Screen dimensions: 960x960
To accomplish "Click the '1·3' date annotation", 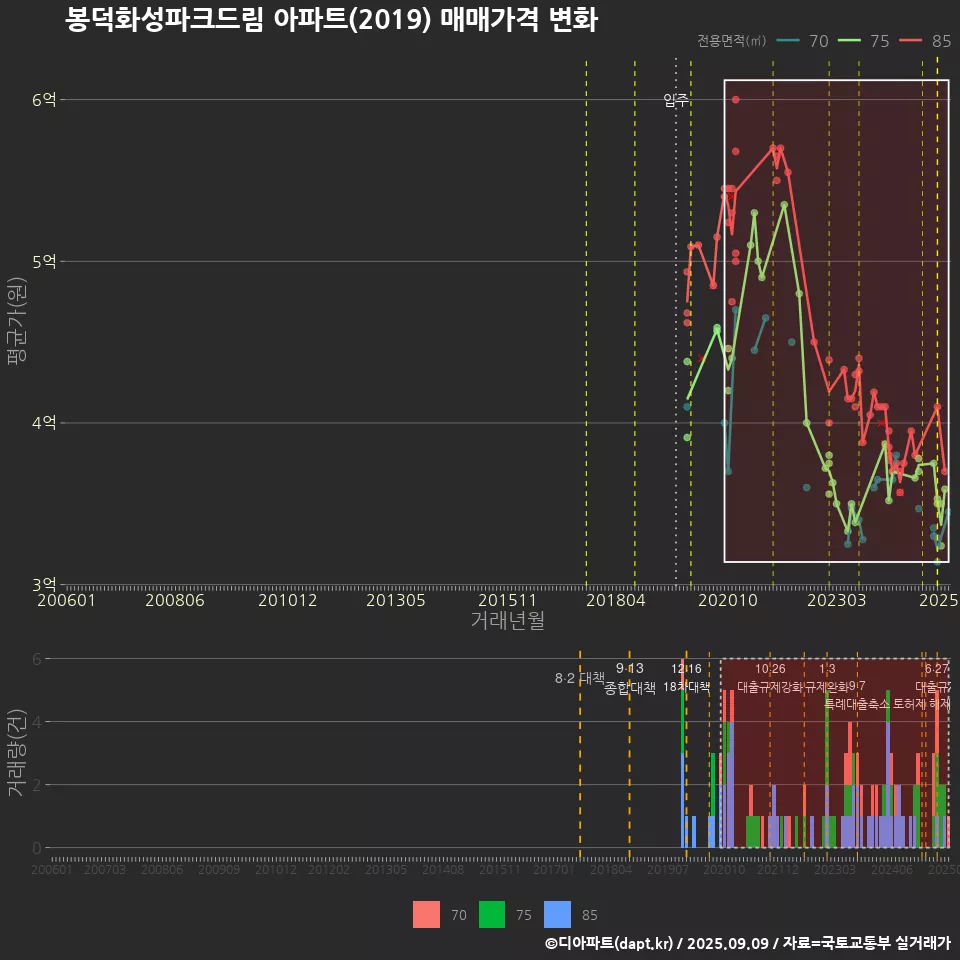I will pyautogui.click(x=827, y=669).
